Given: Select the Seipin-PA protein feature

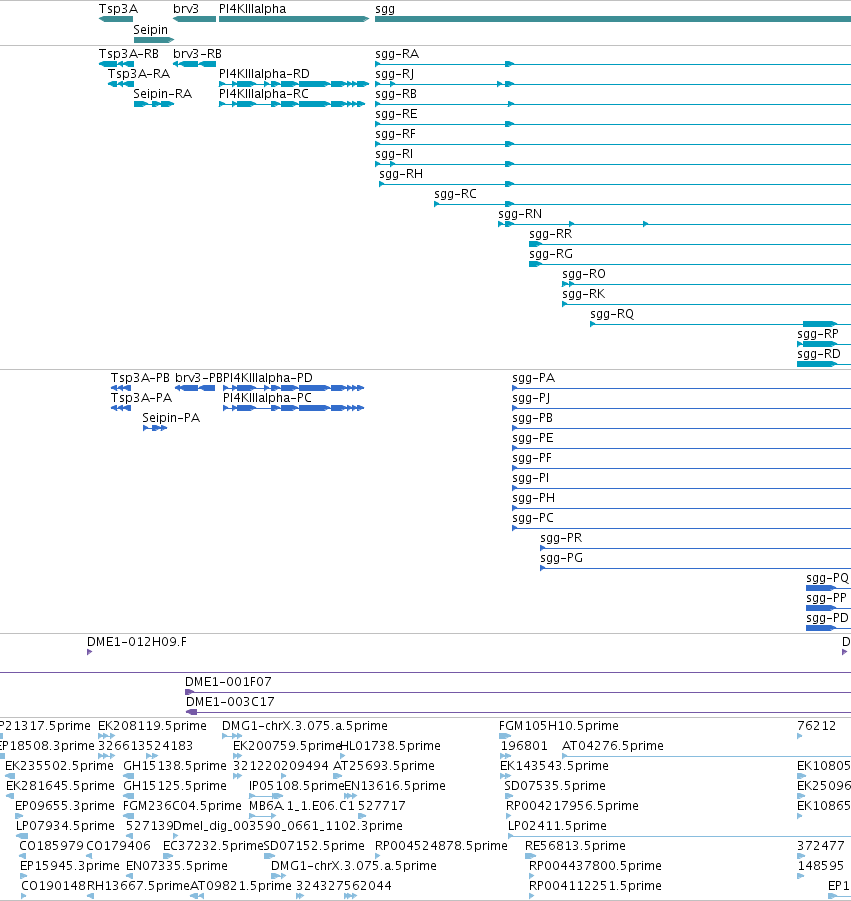Looking at the screenshot, I should 155,428.
